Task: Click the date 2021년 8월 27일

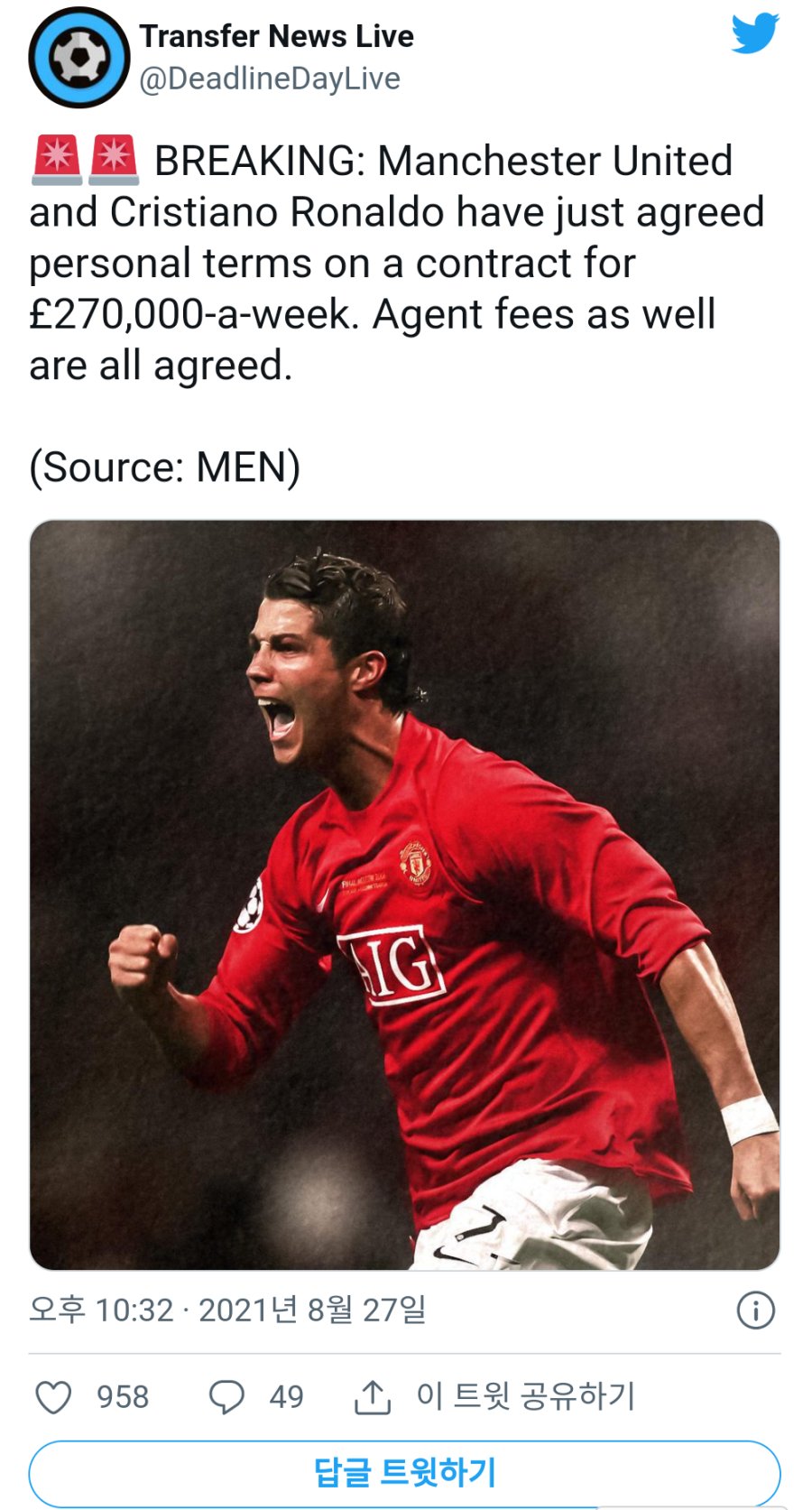Action: coord(312,1310)
